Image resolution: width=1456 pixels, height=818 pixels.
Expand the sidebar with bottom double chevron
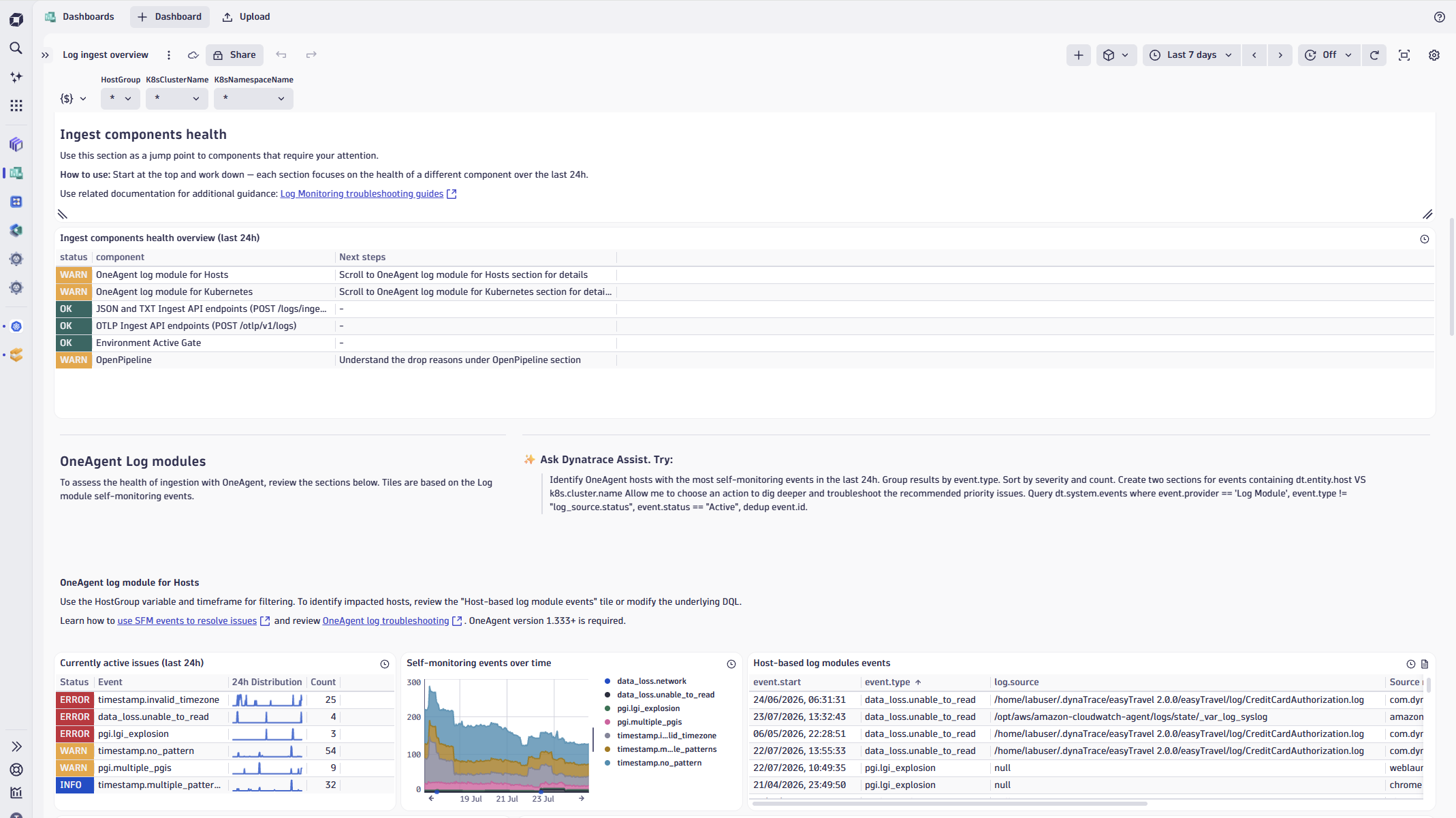click(x=16, y=747)
